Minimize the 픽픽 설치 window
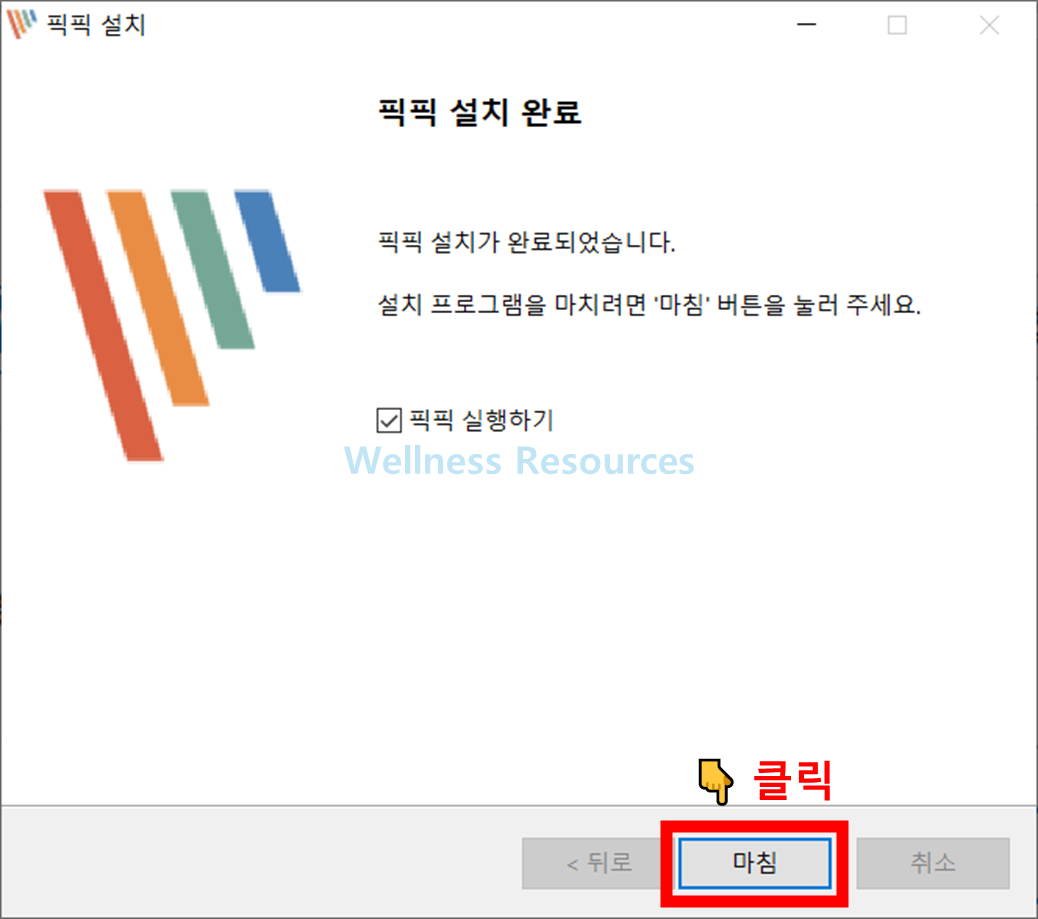 (806, 25)
